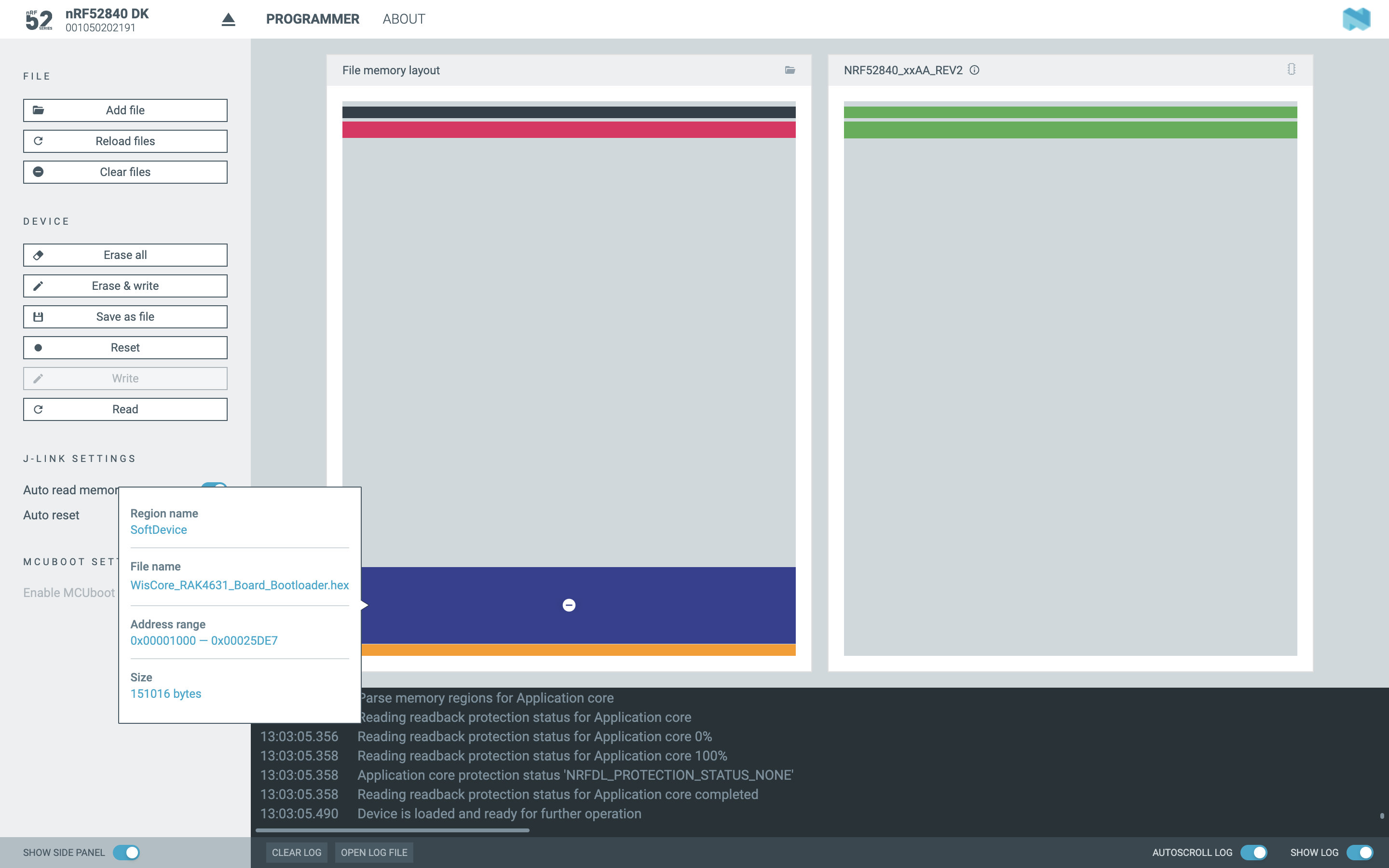The width and height of the screenshot is (1389, 868).
Task: Click Open Log File button
Action: 374,853
